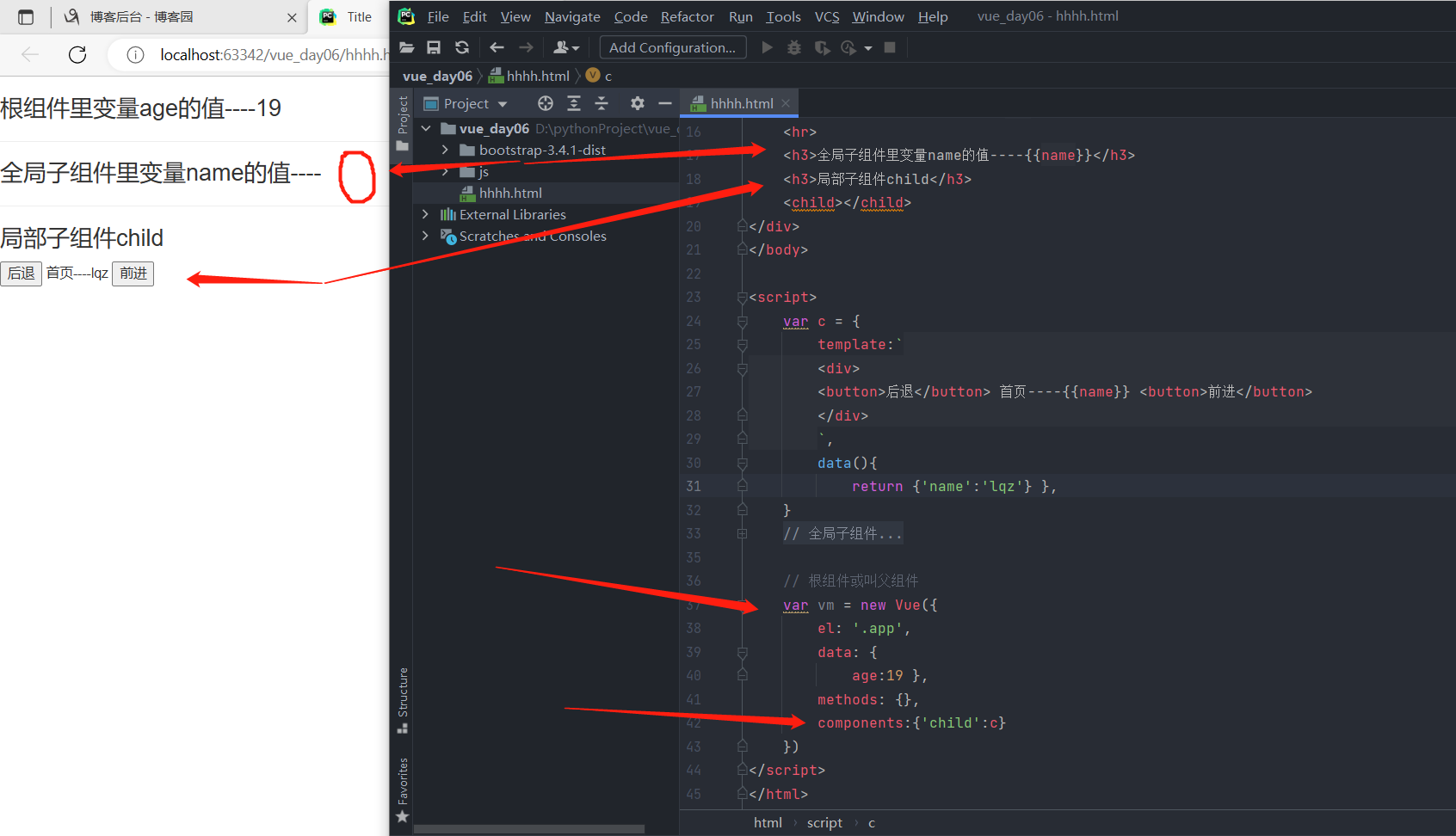Open the File menu

pos(438,16)
